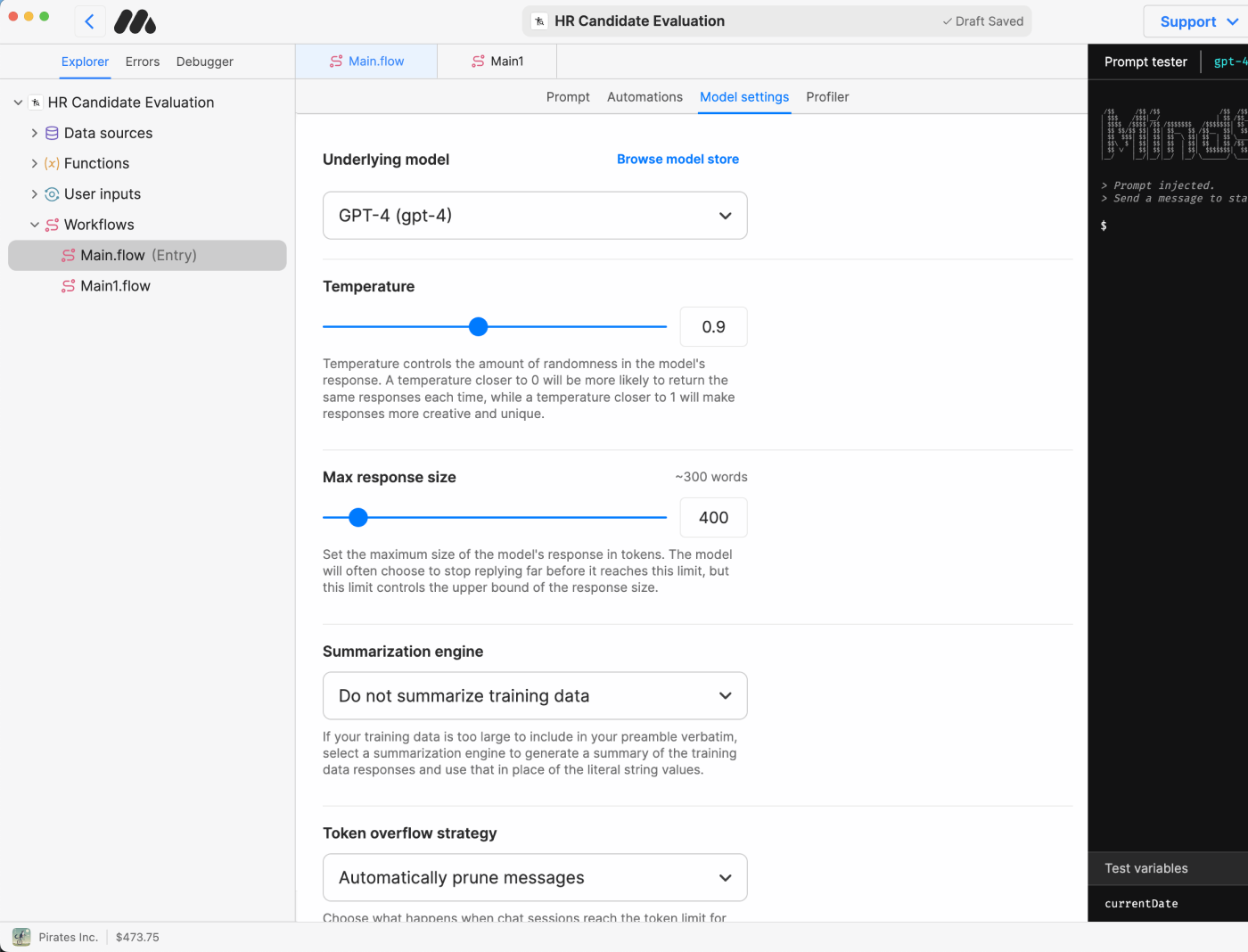This screenshot has width=1248, height=952.
Task: Open the Debugger tab in sidebar
Action: (204, 62)
